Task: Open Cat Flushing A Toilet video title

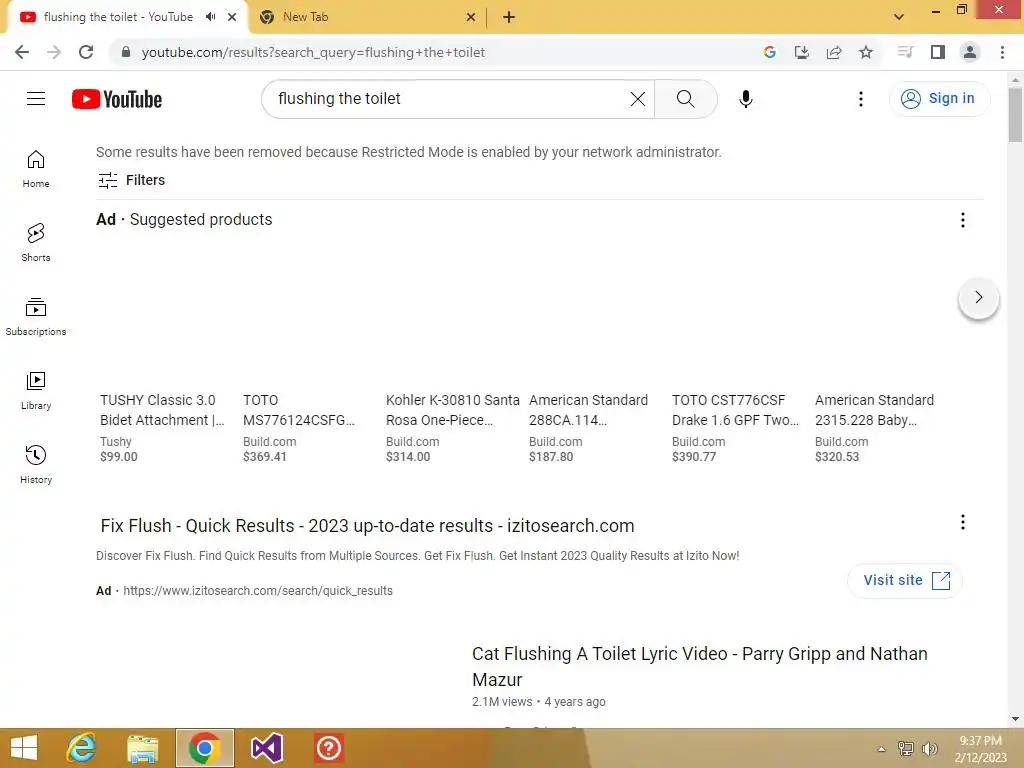Action: (699, 666)
